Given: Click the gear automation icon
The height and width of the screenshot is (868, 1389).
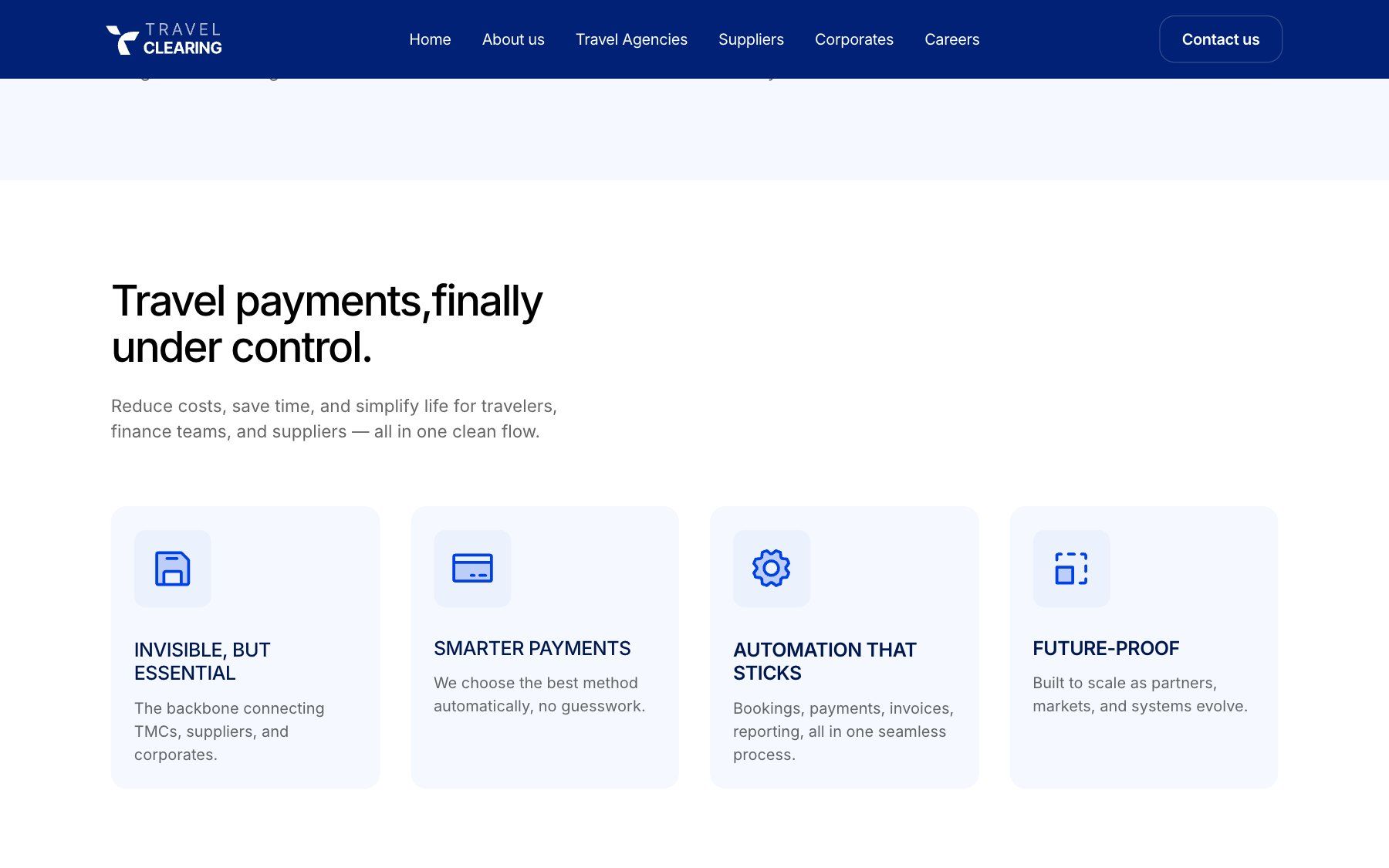Looking at the screenshot, I should pyautogui.click(x=772, y=569).
